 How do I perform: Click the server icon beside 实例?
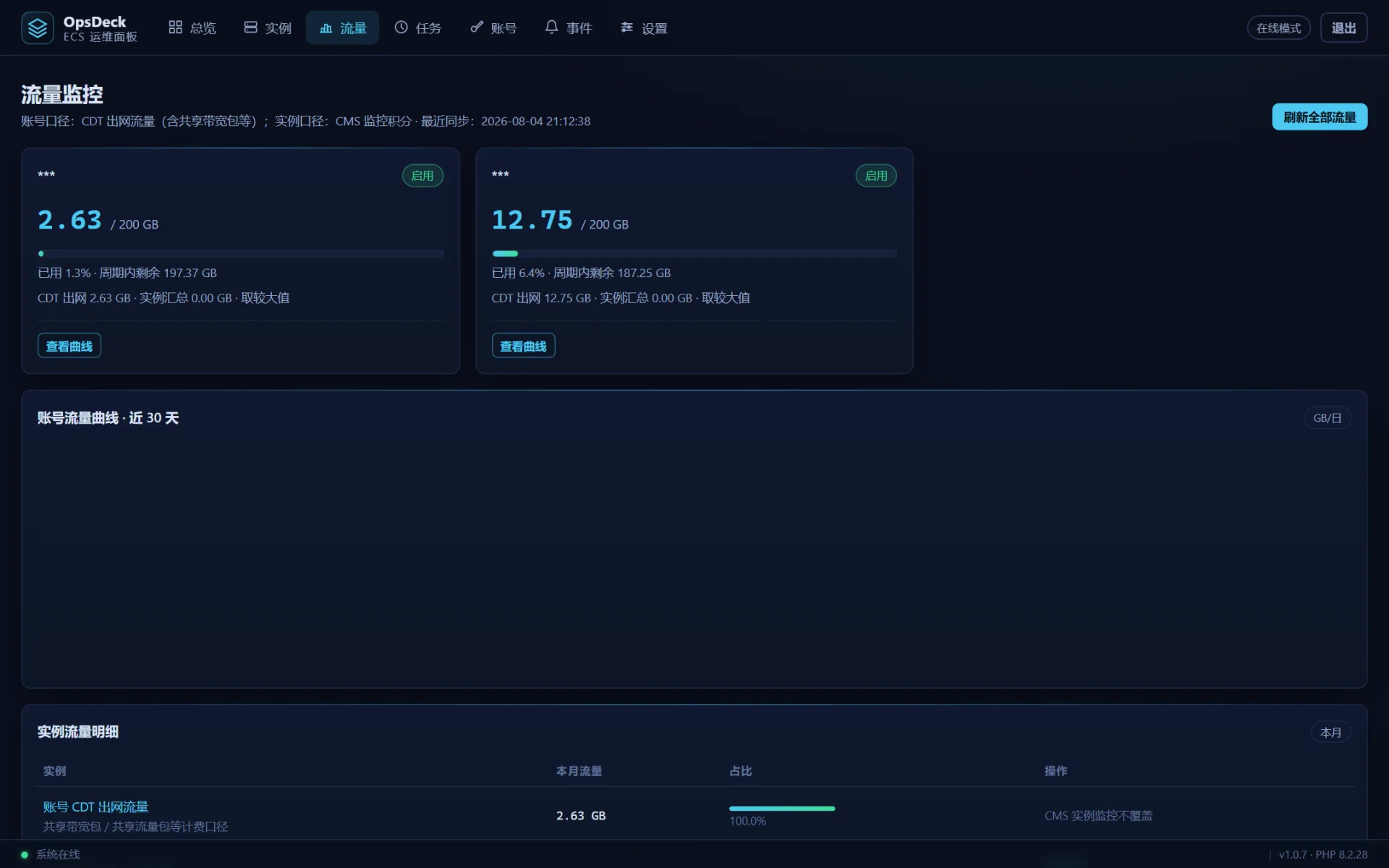[250, 27]
